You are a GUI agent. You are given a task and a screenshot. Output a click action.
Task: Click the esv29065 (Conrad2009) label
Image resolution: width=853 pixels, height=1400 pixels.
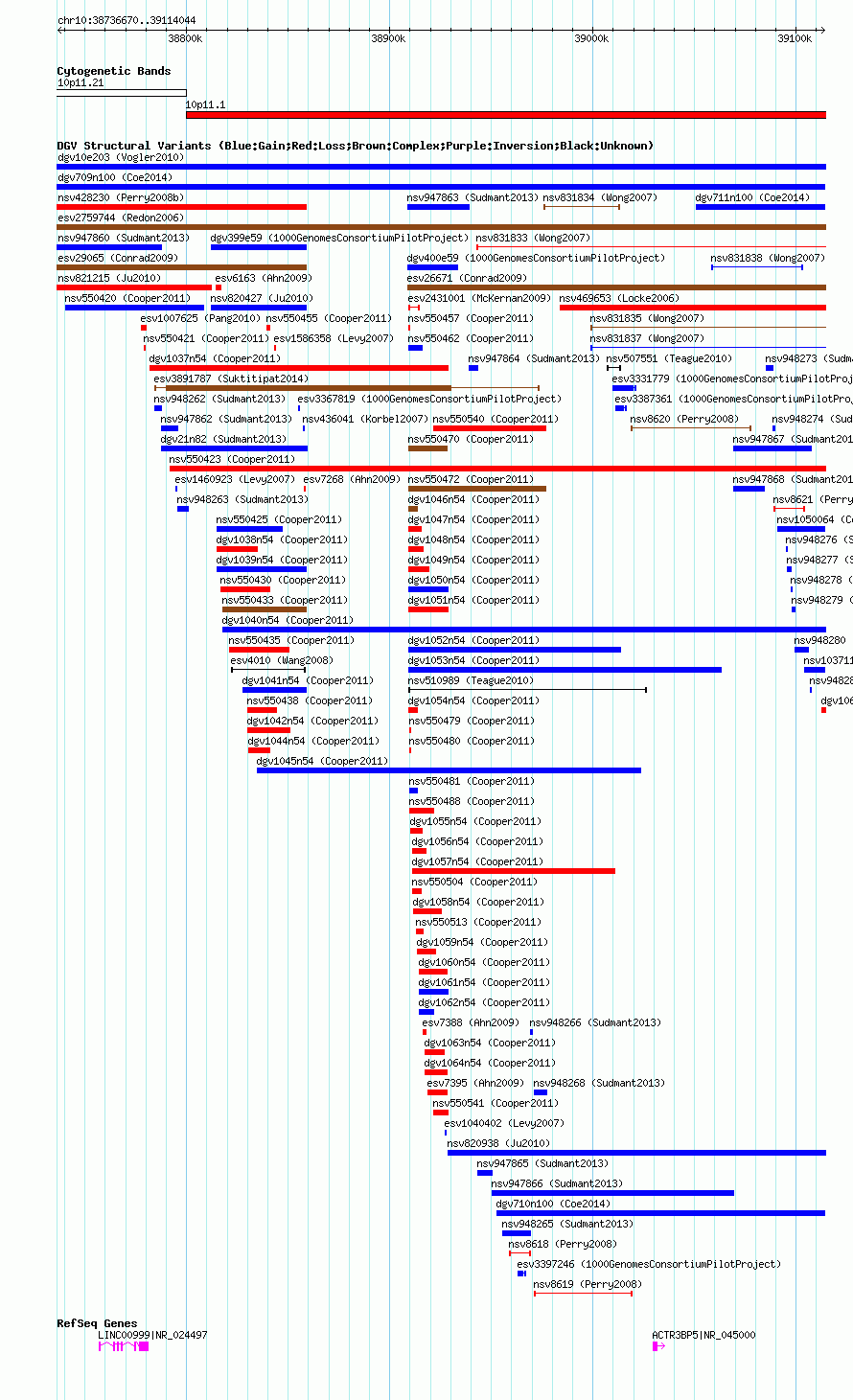click(x=118, y=258)
